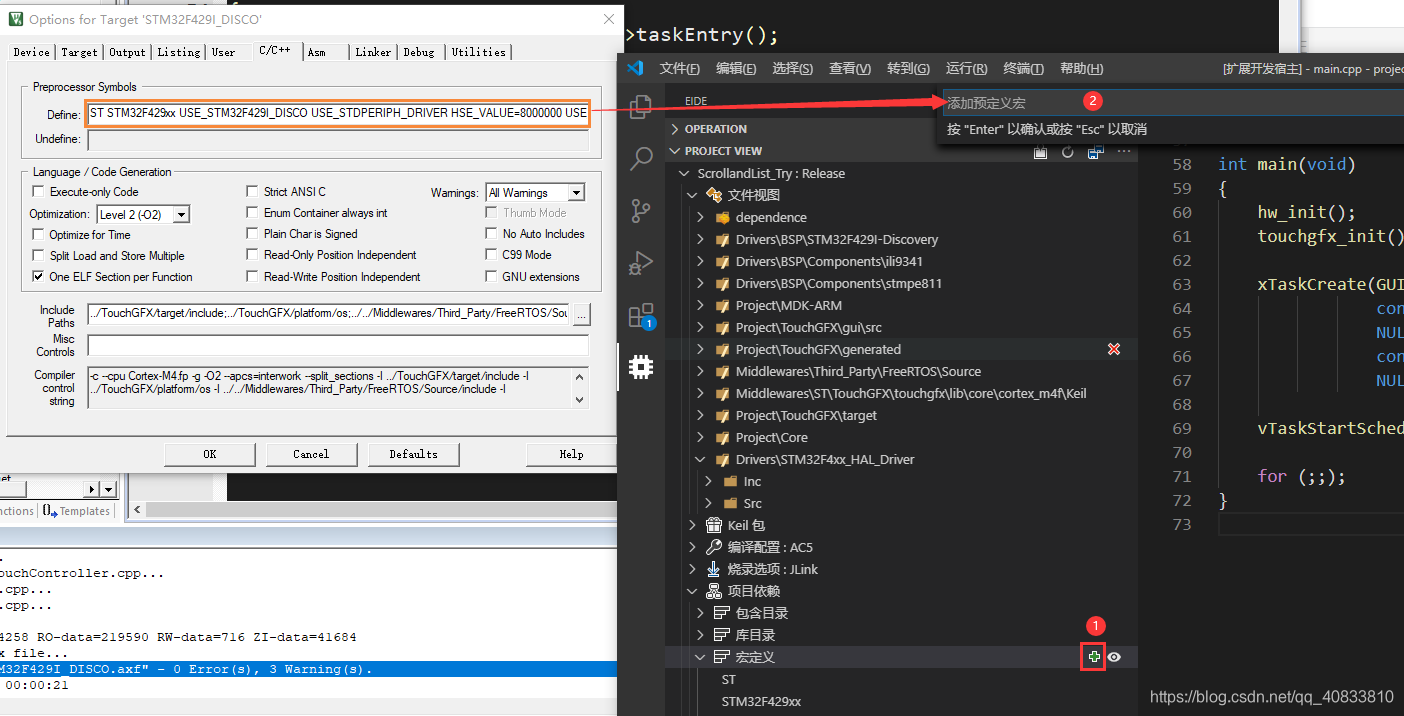This screenshot has height=716, width=1404.
Task: Click the Inc folder icon
Action: pyautogui.click(x=730, y=481)
